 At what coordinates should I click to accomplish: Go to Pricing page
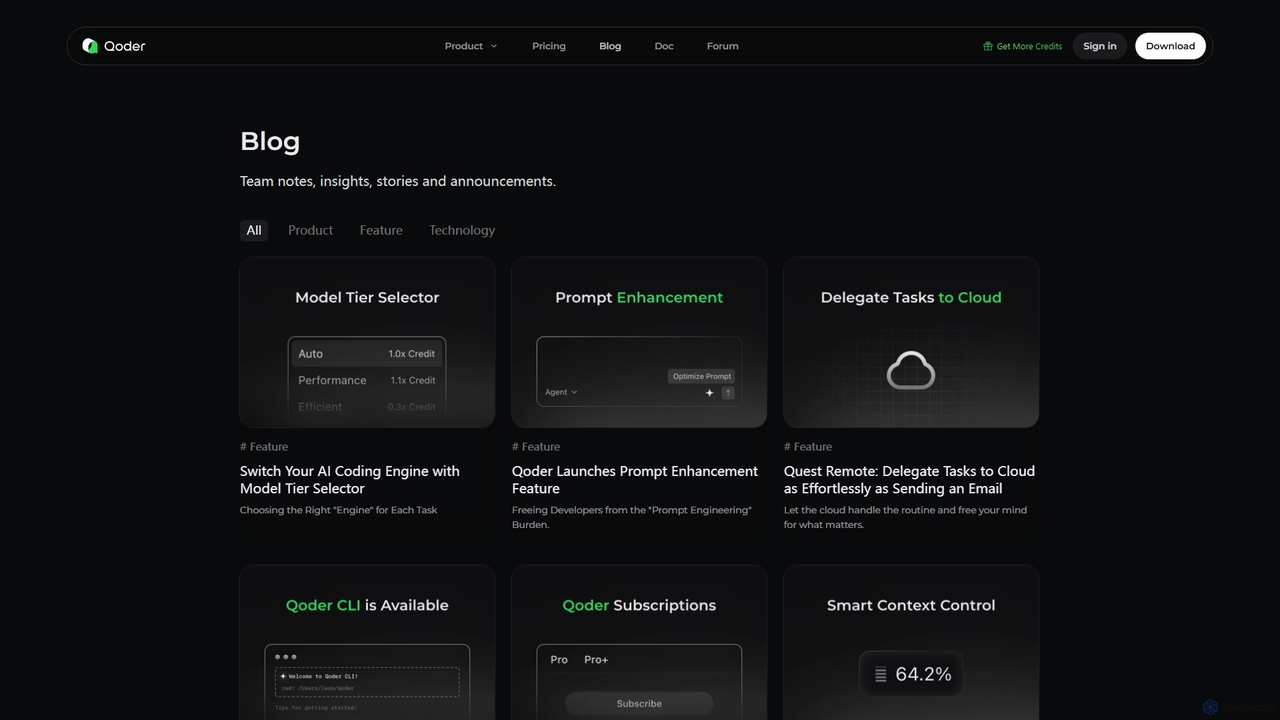[x=549, y=46]
